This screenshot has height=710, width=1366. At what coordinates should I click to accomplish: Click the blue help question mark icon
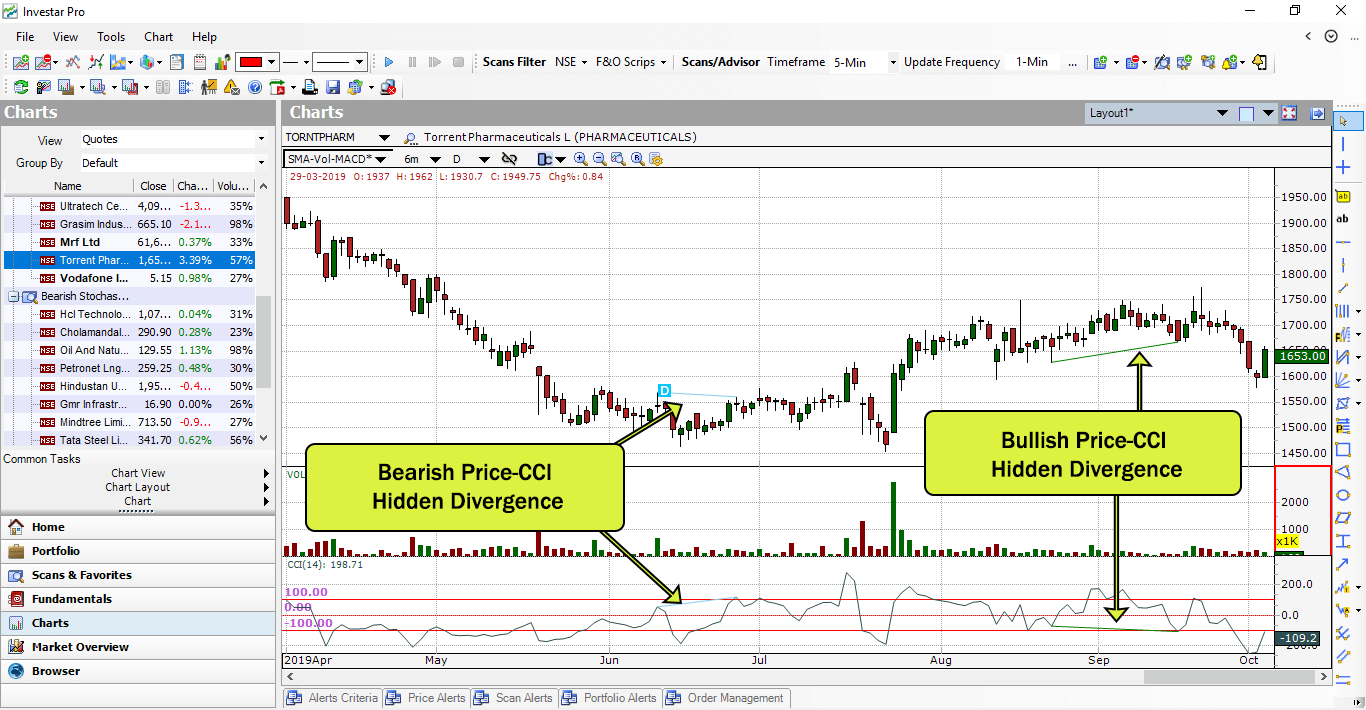click(x=255, y=88)
